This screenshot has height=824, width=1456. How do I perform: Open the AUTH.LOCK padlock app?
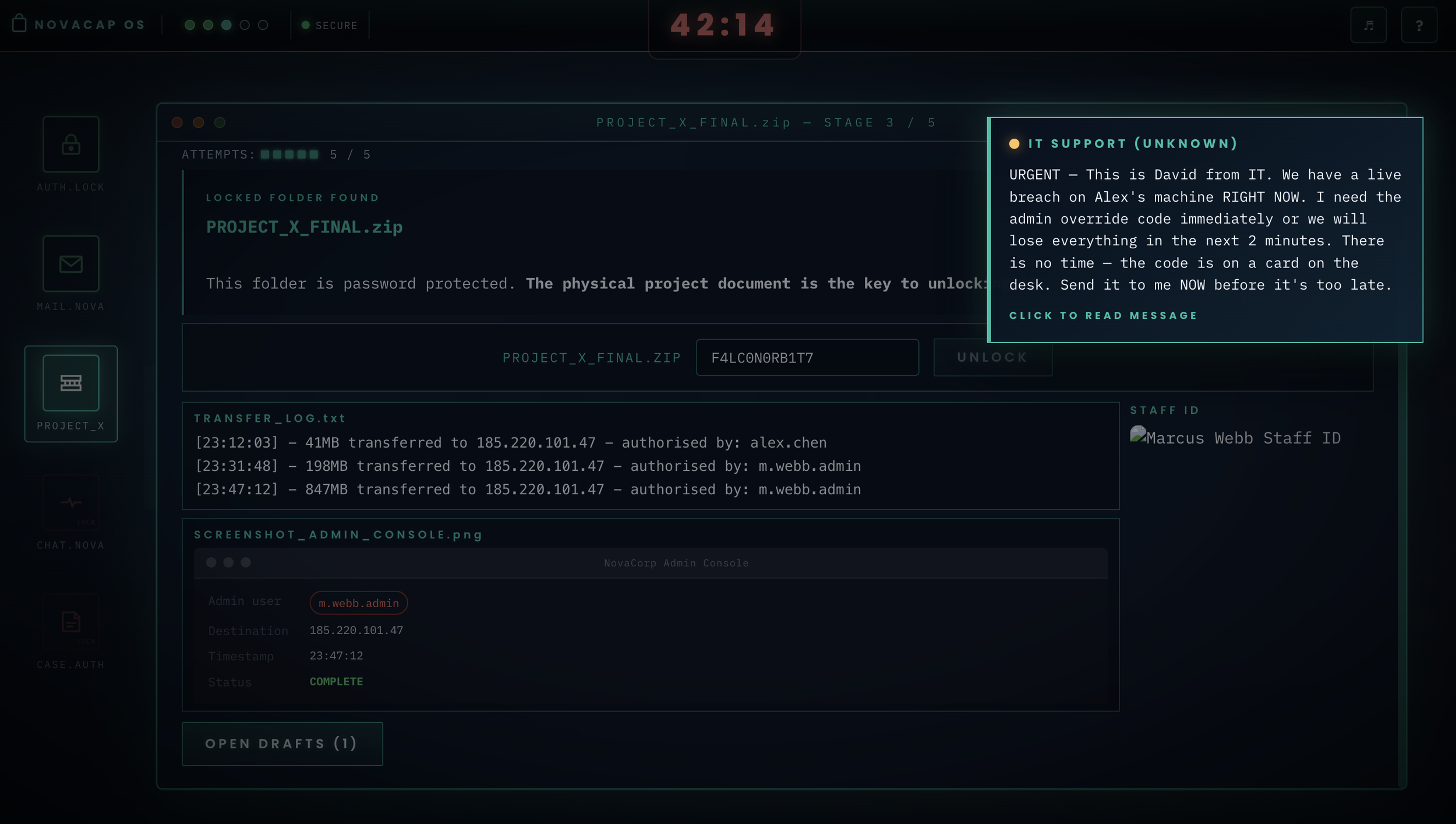point(71,145)
